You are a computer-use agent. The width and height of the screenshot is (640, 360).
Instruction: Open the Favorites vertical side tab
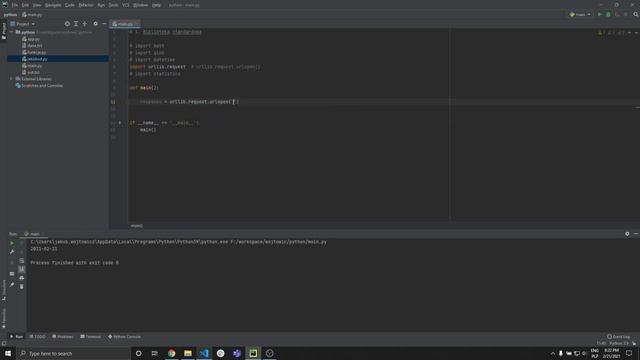pyautogui.click(x=4, y=318)
